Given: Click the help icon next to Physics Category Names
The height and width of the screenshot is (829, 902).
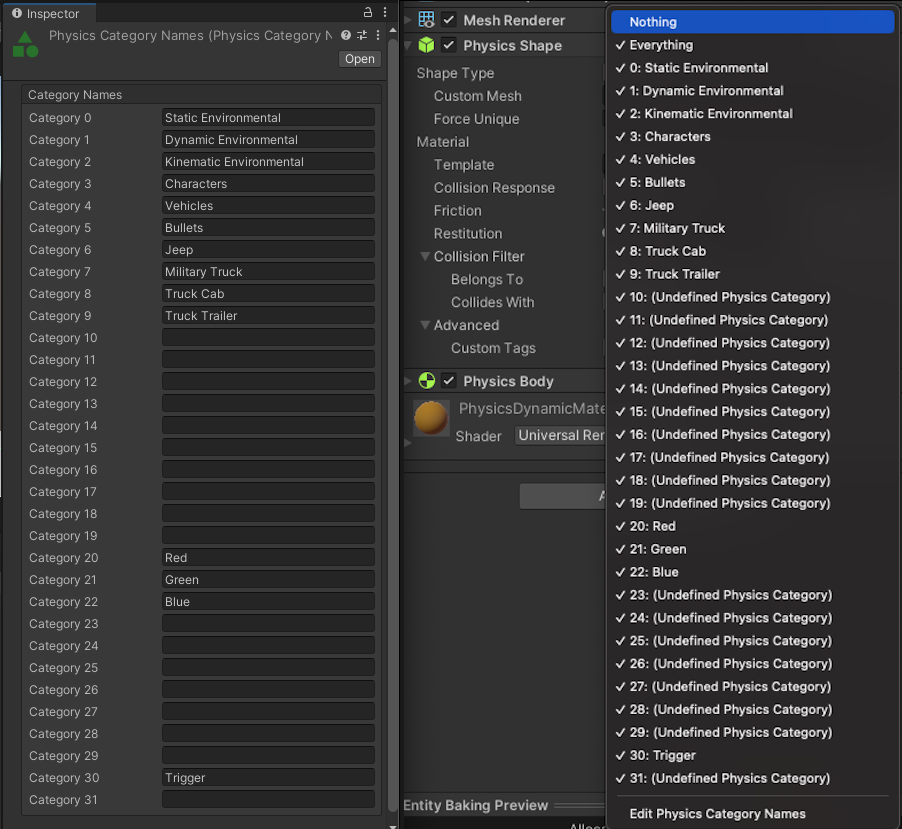Looking at the screenshot, I should tap(345, 35).
